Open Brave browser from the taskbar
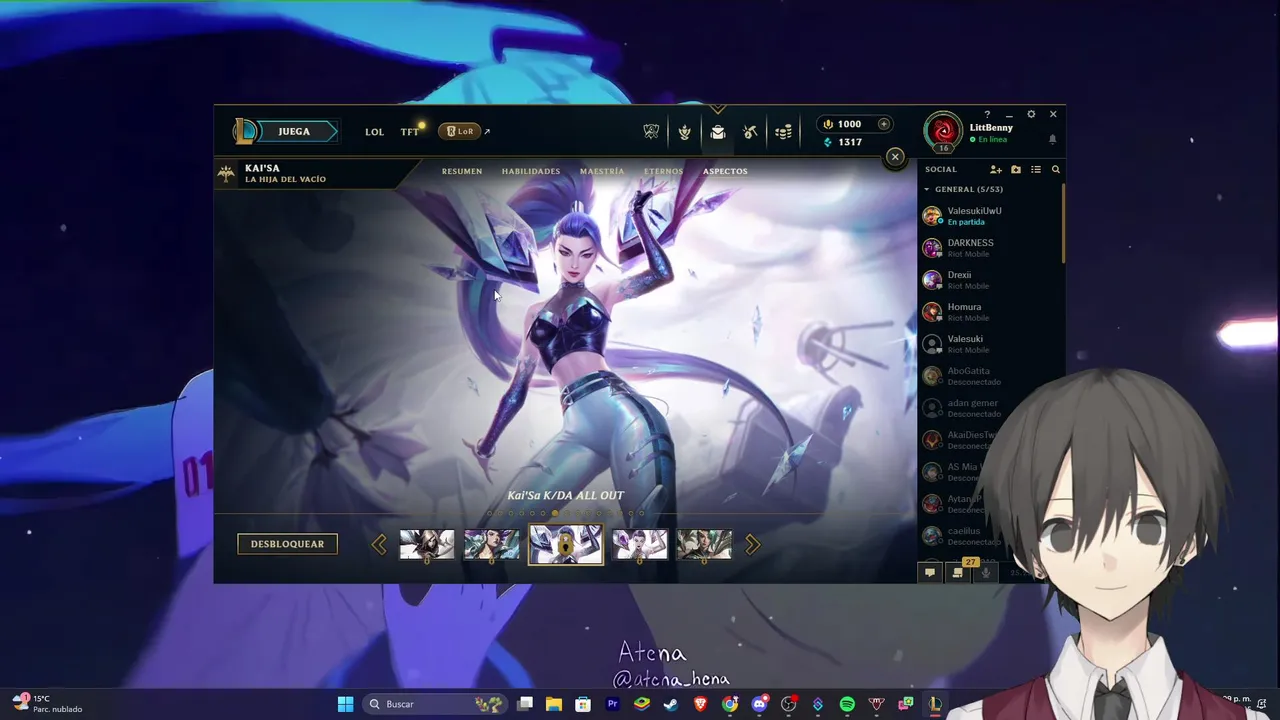The width and height of the screenshot is (1280, 720). click(x=700, y=704)
